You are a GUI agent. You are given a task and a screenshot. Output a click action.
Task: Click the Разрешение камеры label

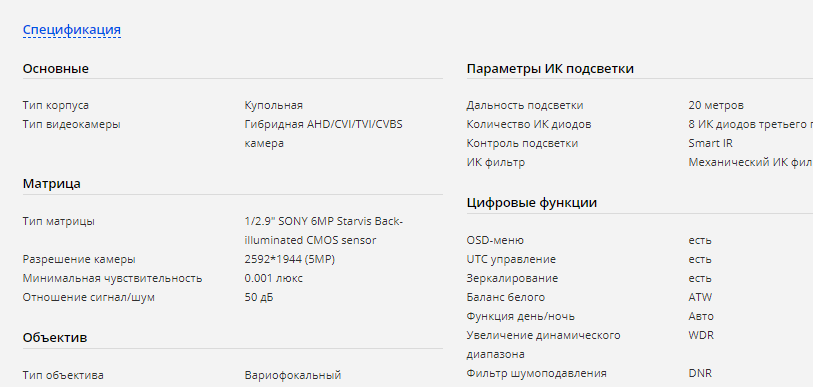[x=79, y=259]
